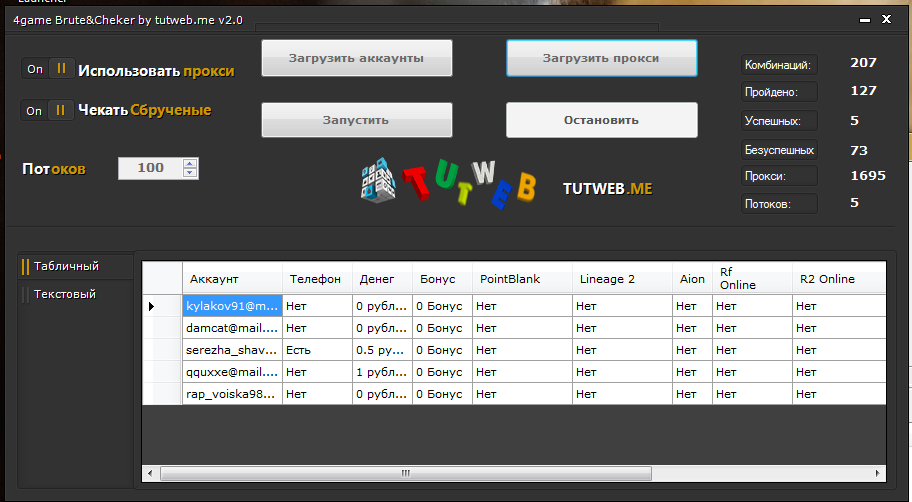This screenshot has height=502, width=912.
Task: Minimize the 4game Brute&Cheker window
Action: pos(865,20)
